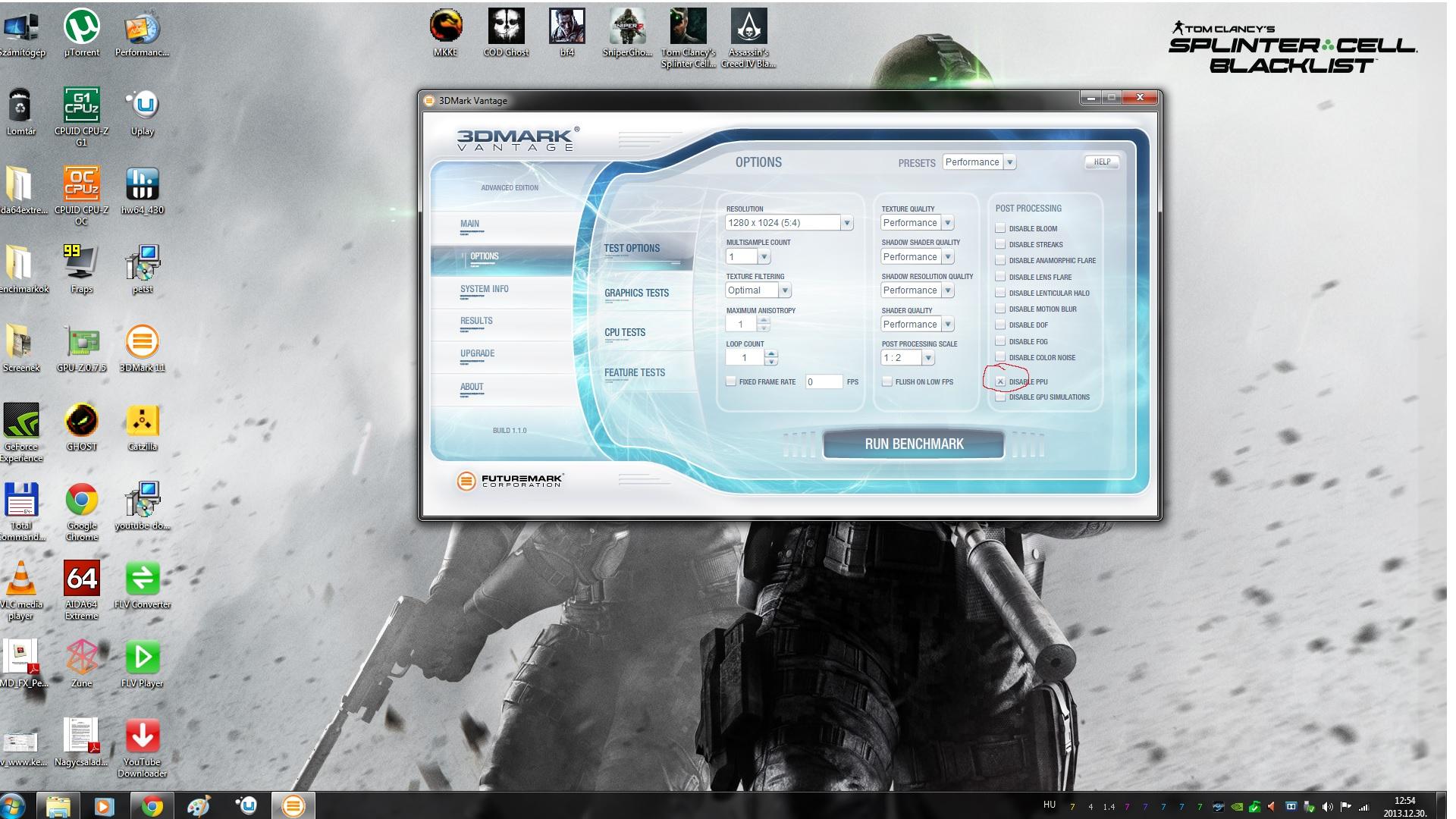Toggle the Disable Anamorphic Flare checkbox
The width and height of the screenshot is (1456, 819).
[1000, 260]
